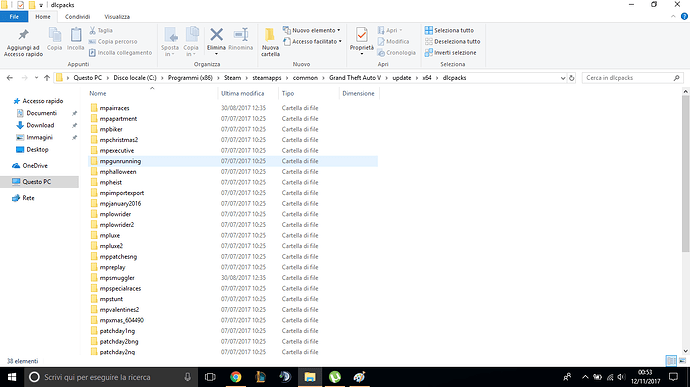Open Chrome from the taskbar
The height and width of the screenshot is (387, 690).
click(x=236, y=377)
